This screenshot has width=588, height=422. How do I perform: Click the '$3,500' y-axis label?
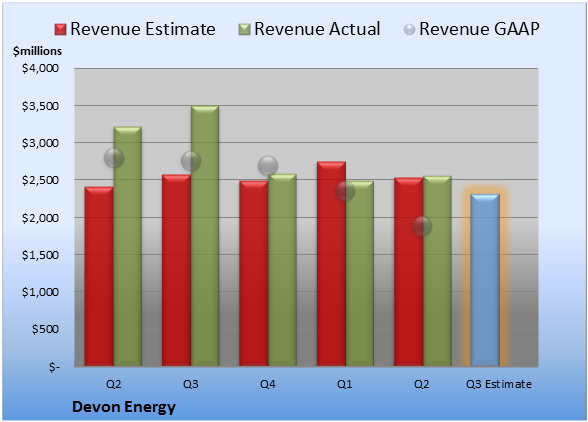[40, 106]
